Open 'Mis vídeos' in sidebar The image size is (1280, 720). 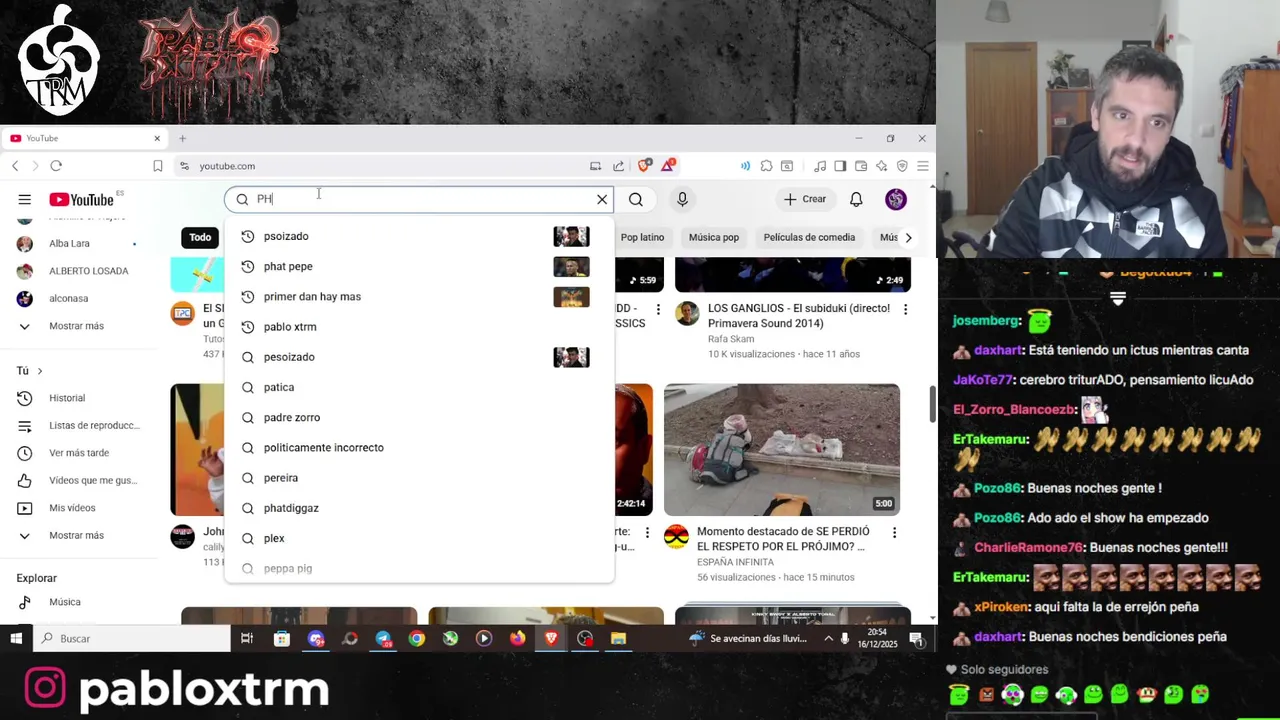click(78, 508)
